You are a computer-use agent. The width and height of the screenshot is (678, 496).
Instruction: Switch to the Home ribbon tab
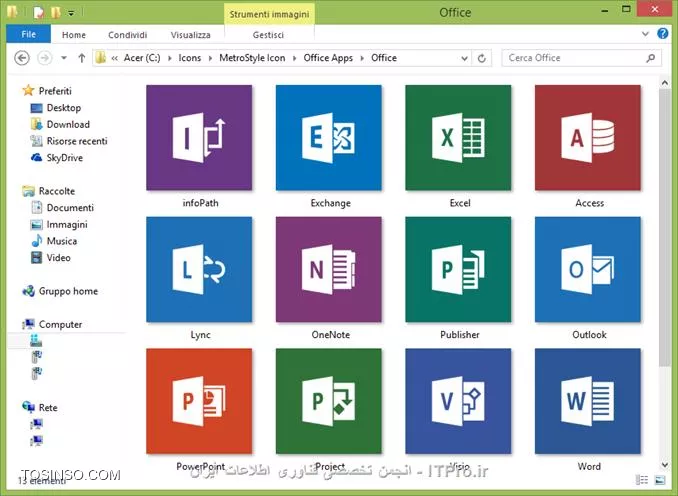tap(74, 35)
